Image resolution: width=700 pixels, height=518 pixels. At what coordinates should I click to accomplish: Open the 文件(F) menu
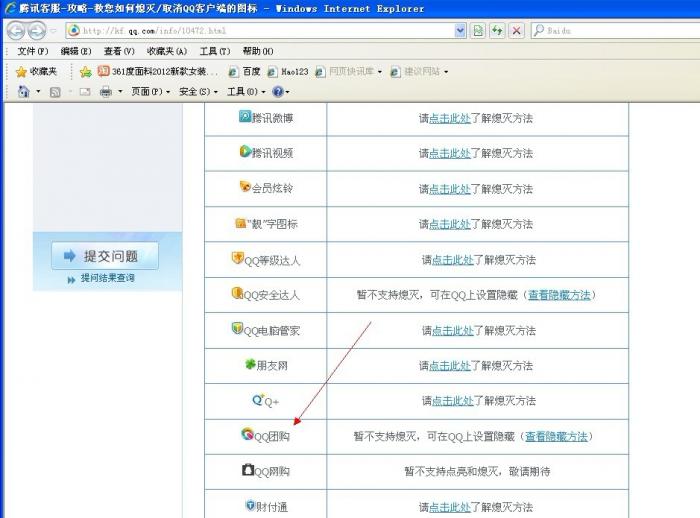[33, 51]
